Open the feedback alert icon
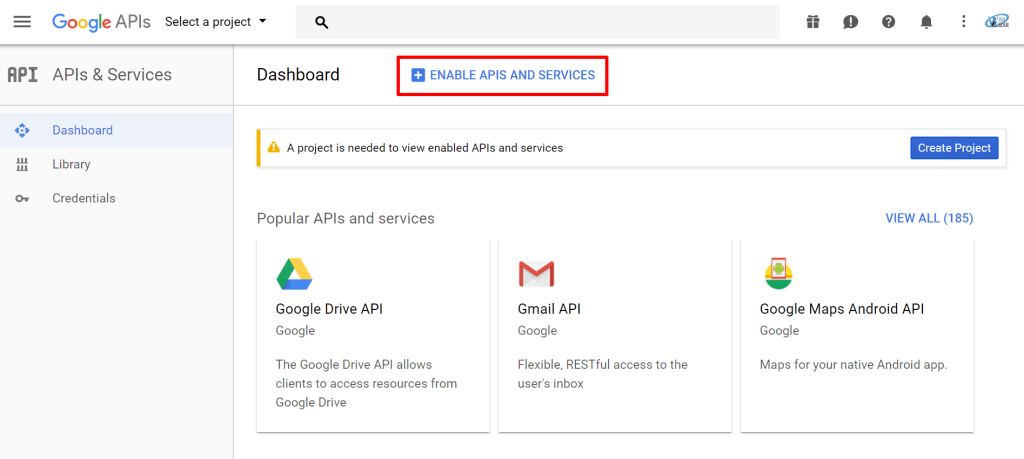 click(x=850, y=22)
